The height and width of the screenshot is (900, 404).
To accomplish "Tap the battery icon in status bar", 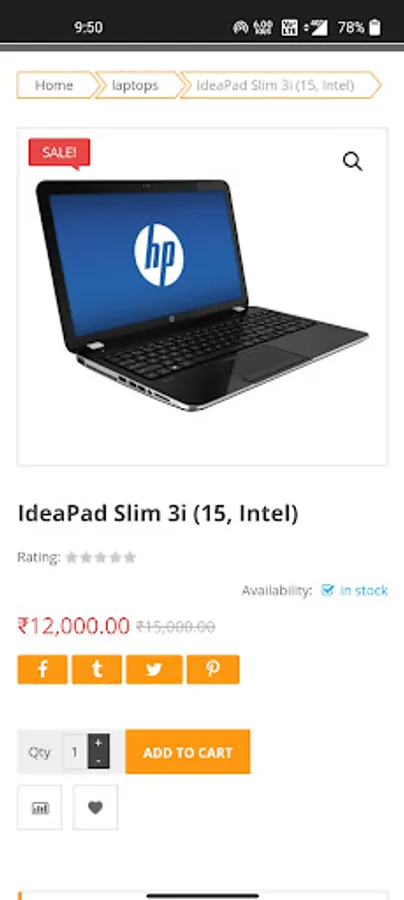I will [x=375, y=27].
